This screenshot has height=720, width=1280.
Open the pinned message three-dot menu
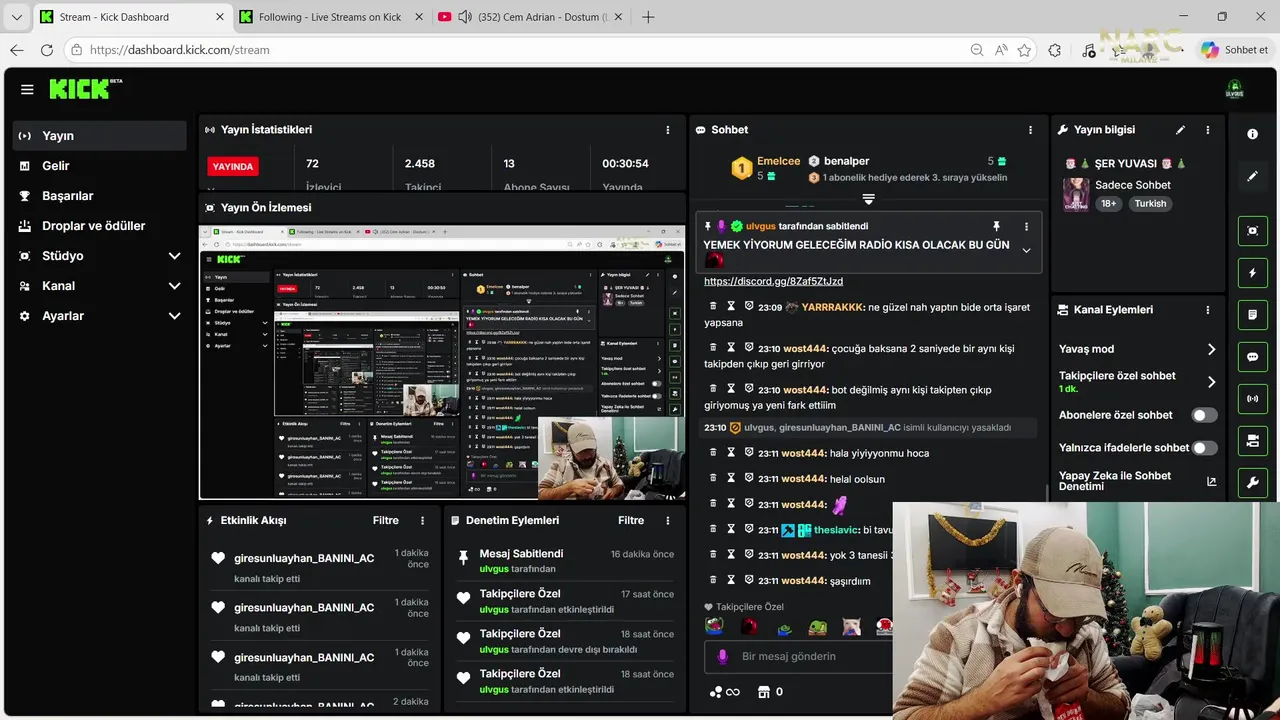tap(1026, 227)
